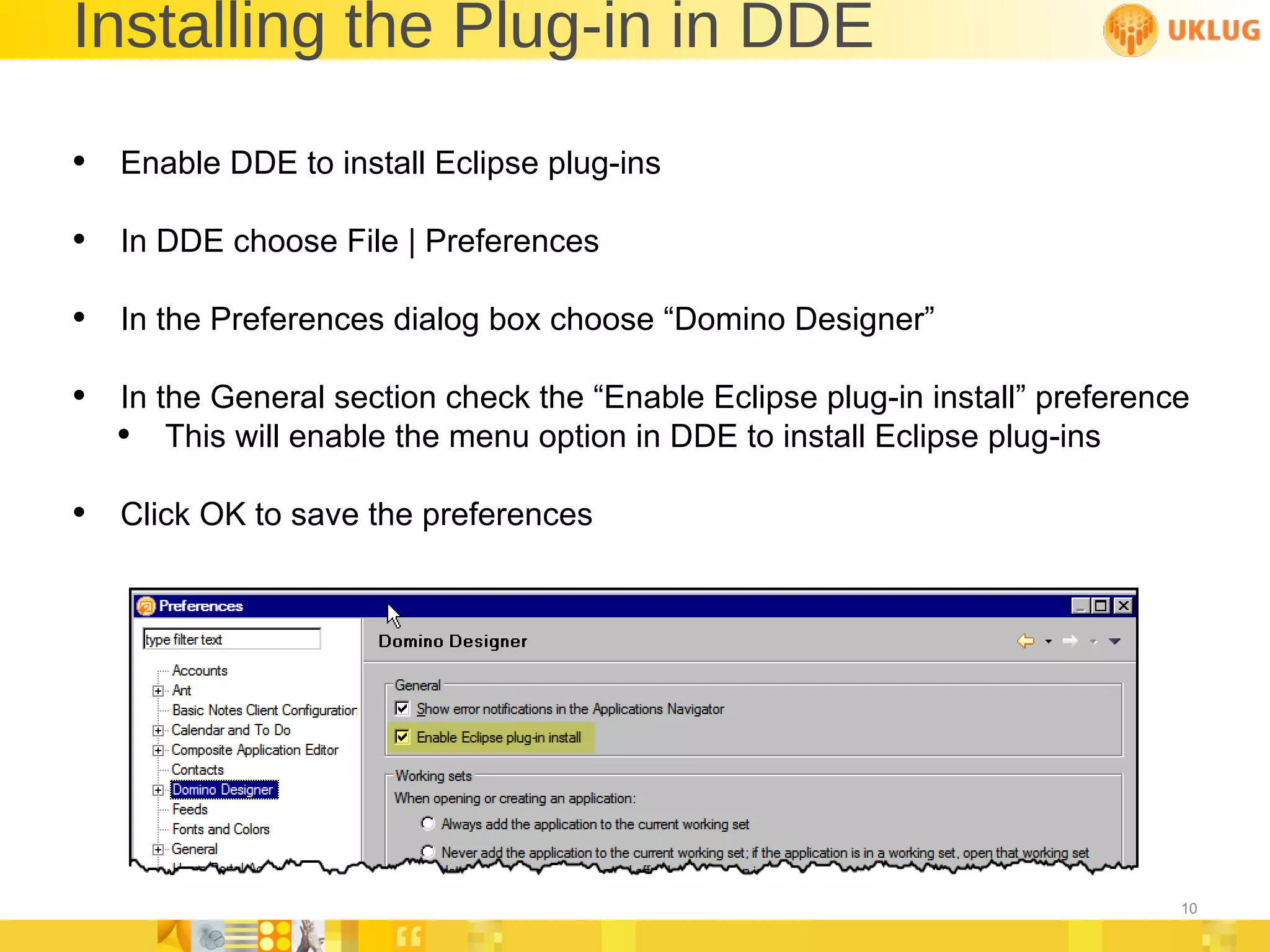
Task: Expand the Composite Application Editor node
Action: point(158,750)
